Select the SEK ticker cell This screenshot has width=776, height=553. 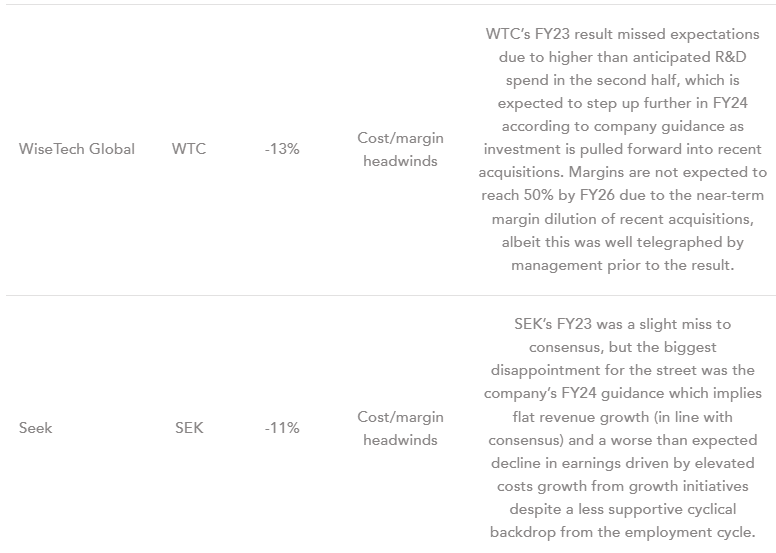click(x=189, y=428)
